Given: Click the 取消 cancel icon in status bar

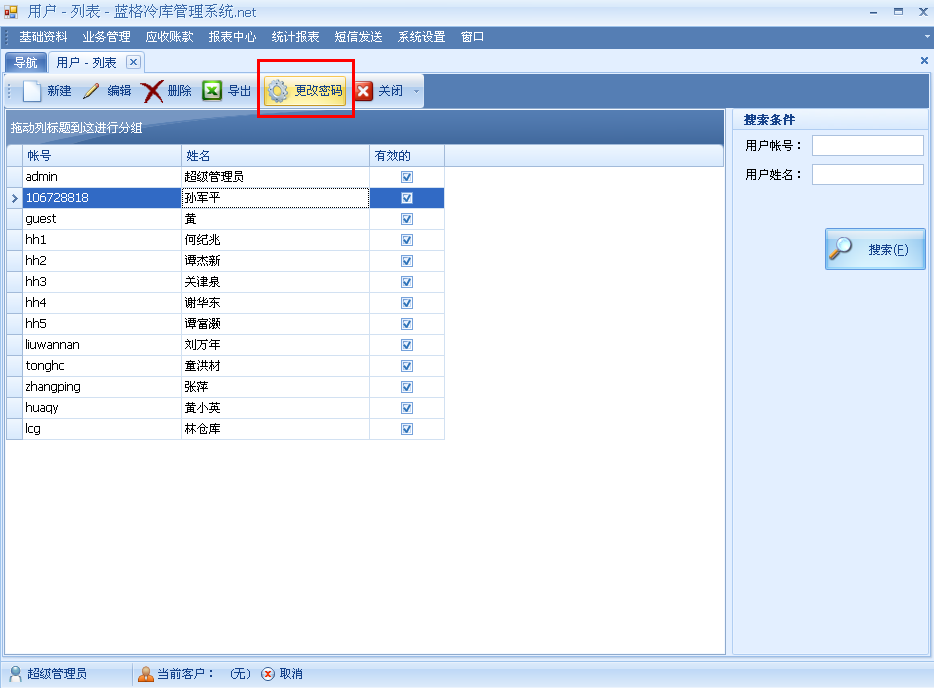Looking at the screenshot, I should click(x=268, y=674).
